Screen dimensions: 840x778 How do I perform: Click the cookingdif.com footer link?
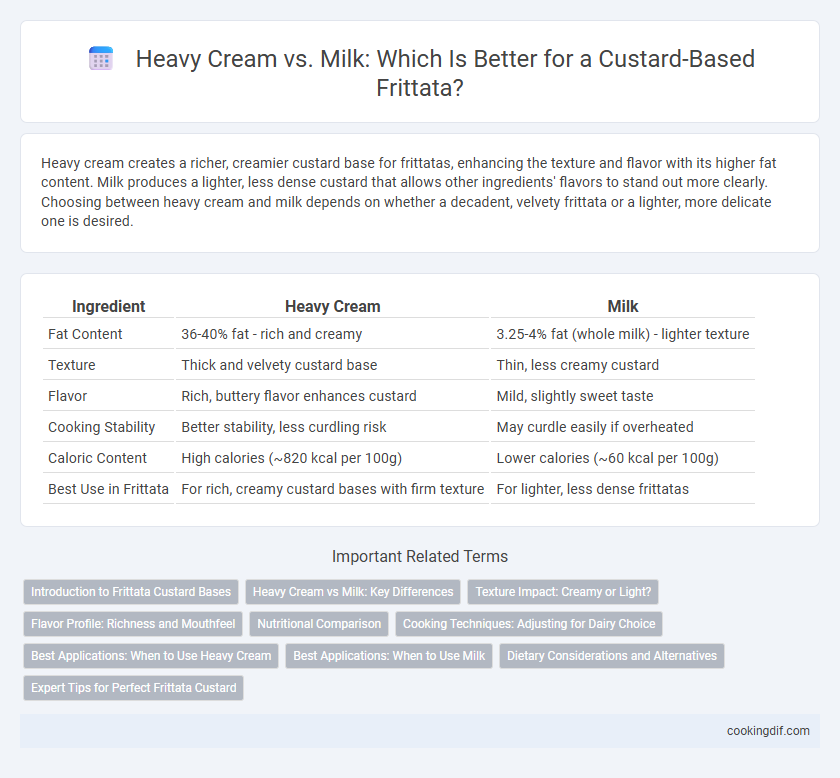(768, 731)
